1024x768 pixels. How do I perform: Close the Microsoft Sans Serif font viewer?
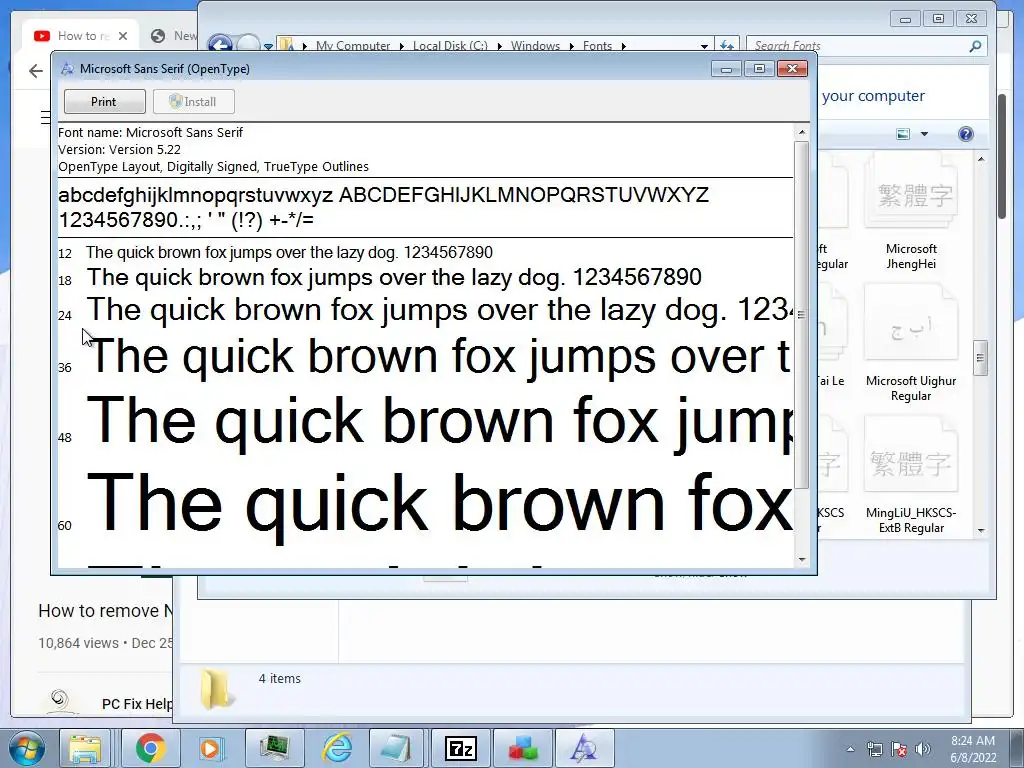(x=792, y=69)
